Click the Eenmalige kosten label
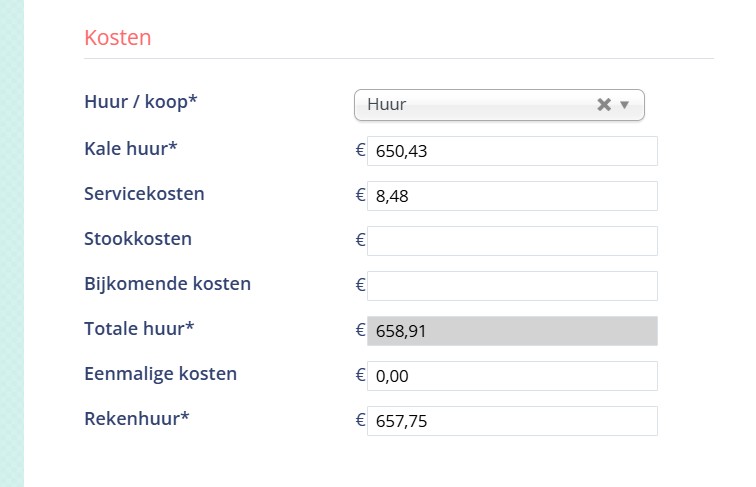 coord(161,374)
